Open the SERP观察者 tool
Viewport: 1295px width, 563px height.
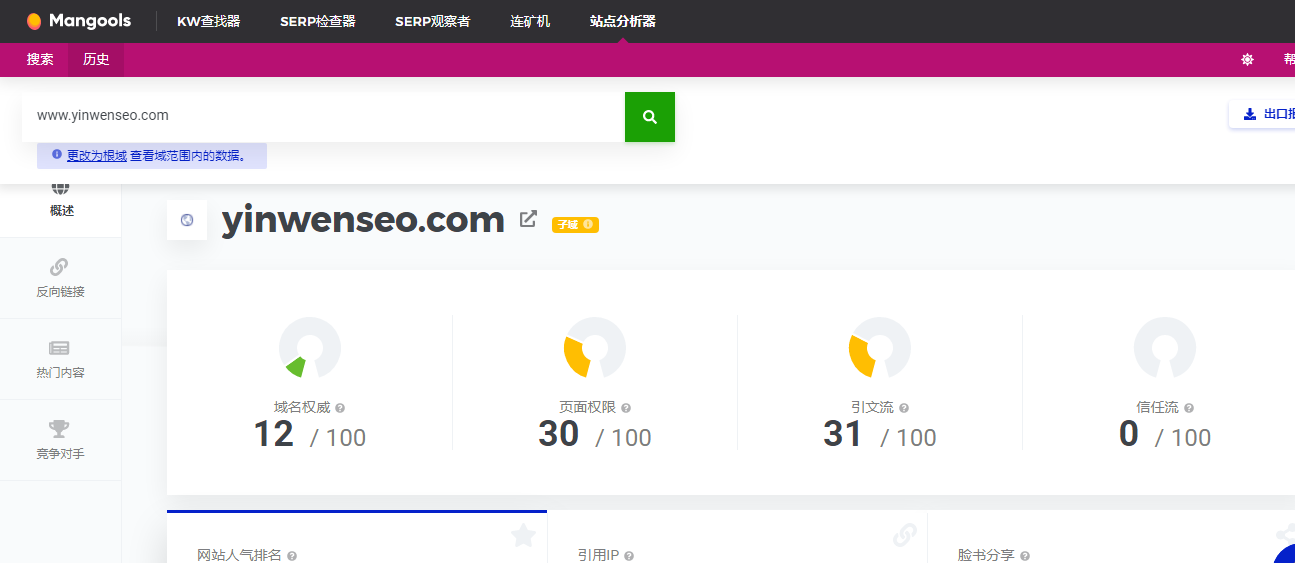[433, 21]
